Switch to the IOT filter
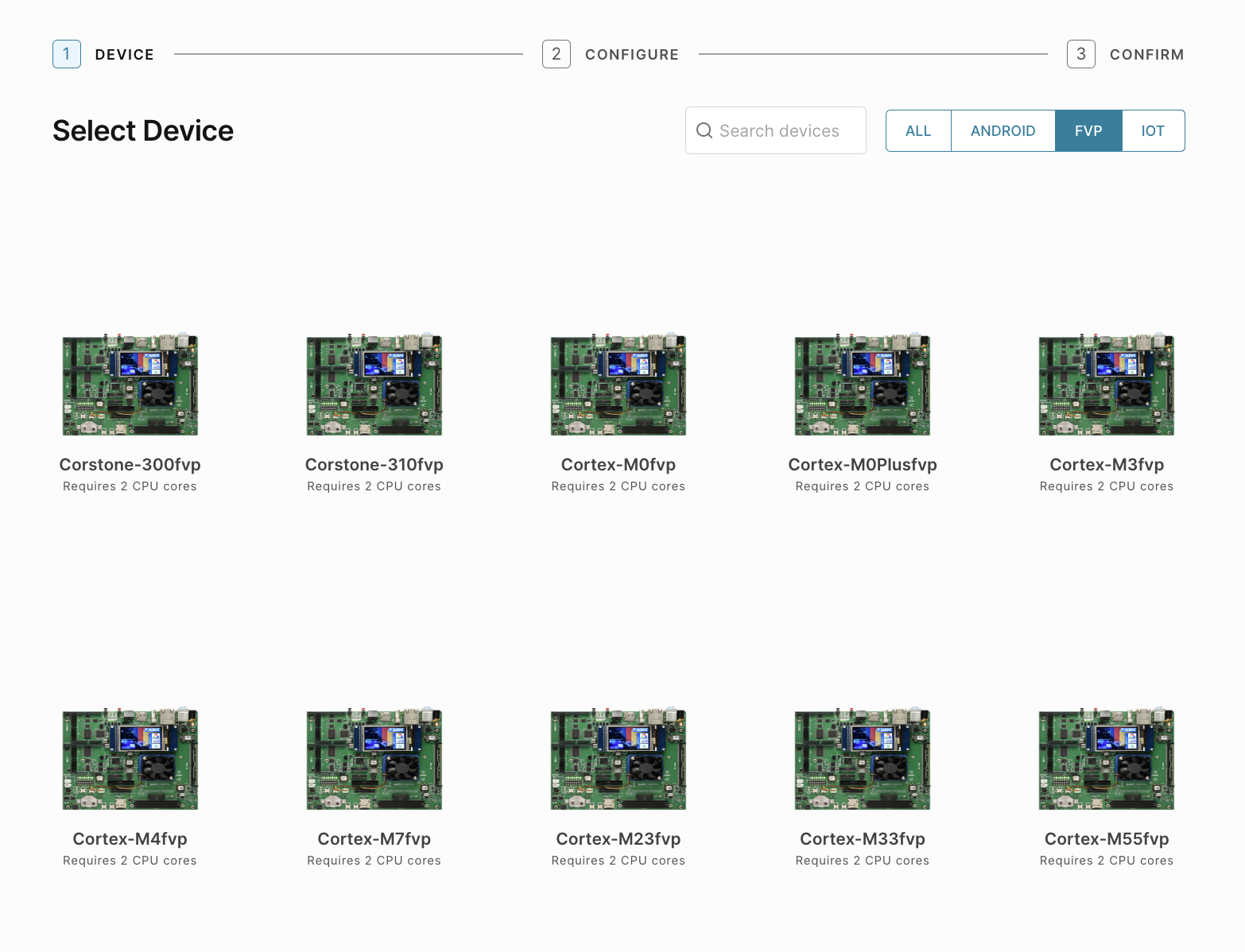 click(1153, 130)
